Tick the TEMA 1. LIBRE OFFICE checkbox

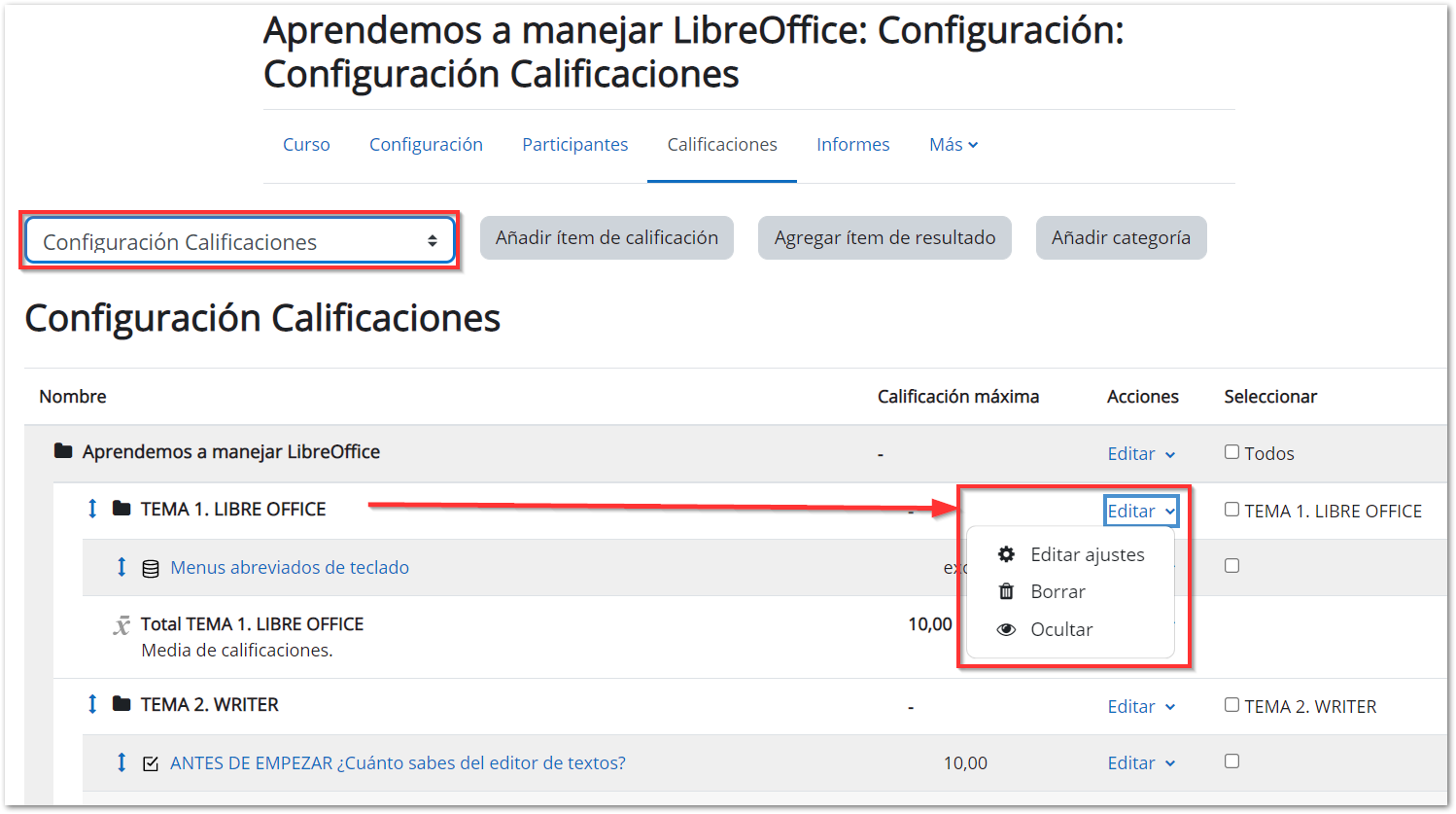[1231, 509]
